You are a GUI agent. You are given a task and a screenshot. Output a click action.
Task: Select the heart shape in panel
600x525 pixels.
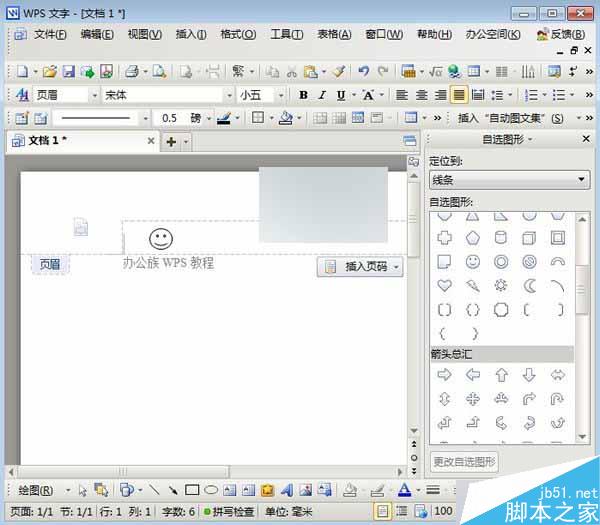[x=444, y=285]
